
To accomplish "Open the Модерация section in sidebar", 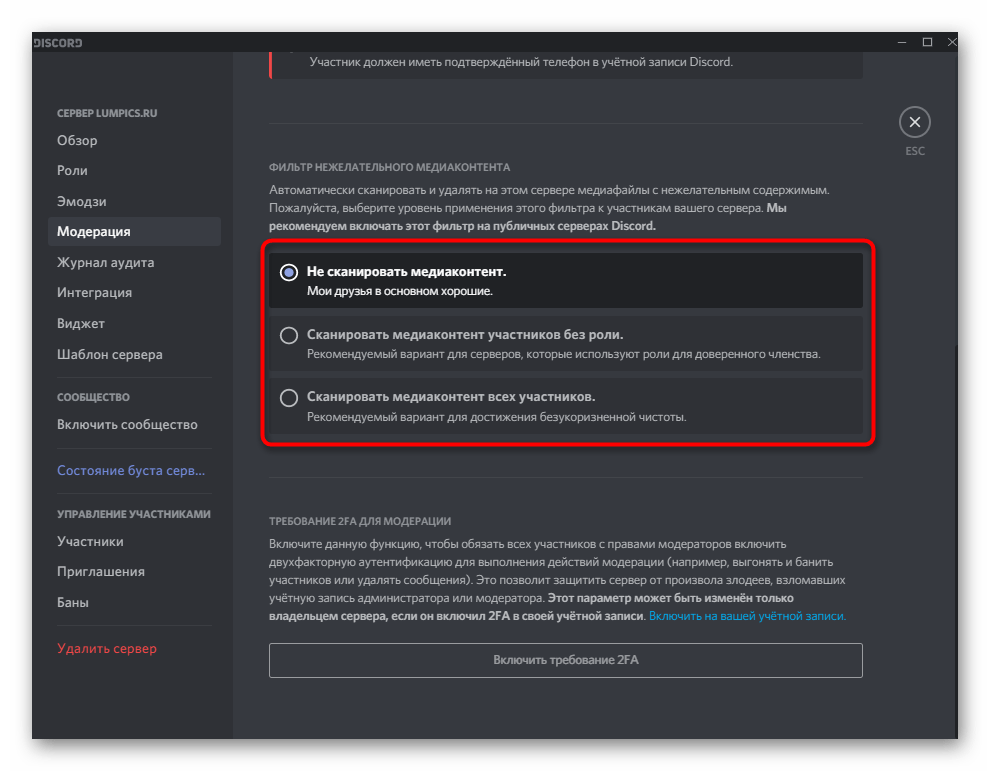I will click(x=95, y=231).
